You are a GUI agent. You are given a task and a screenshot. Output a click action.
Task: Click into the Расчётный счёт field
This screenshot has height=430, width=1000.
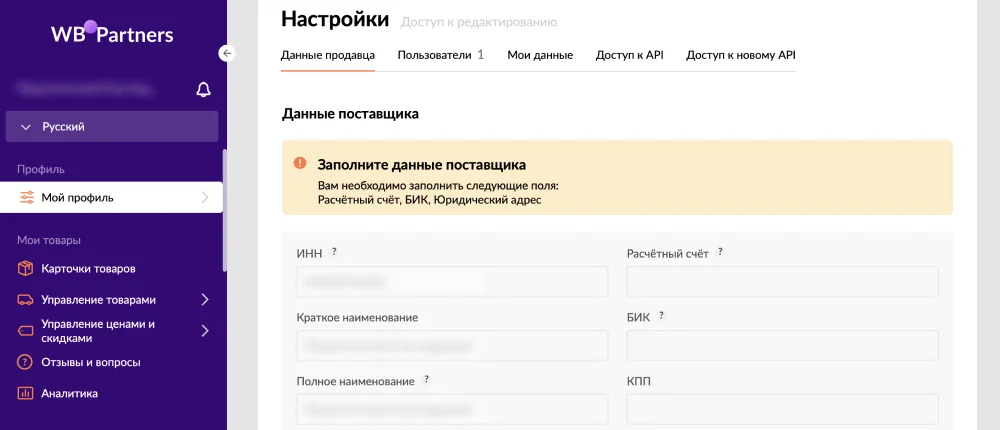click(782, 282)
